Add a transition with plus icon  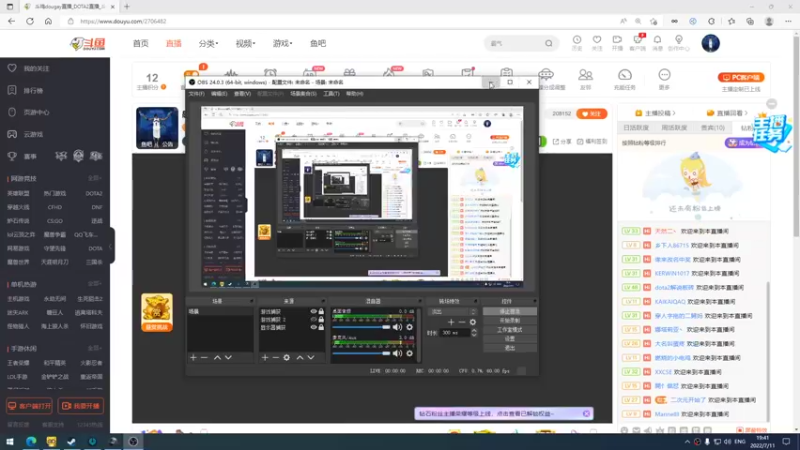451,322
